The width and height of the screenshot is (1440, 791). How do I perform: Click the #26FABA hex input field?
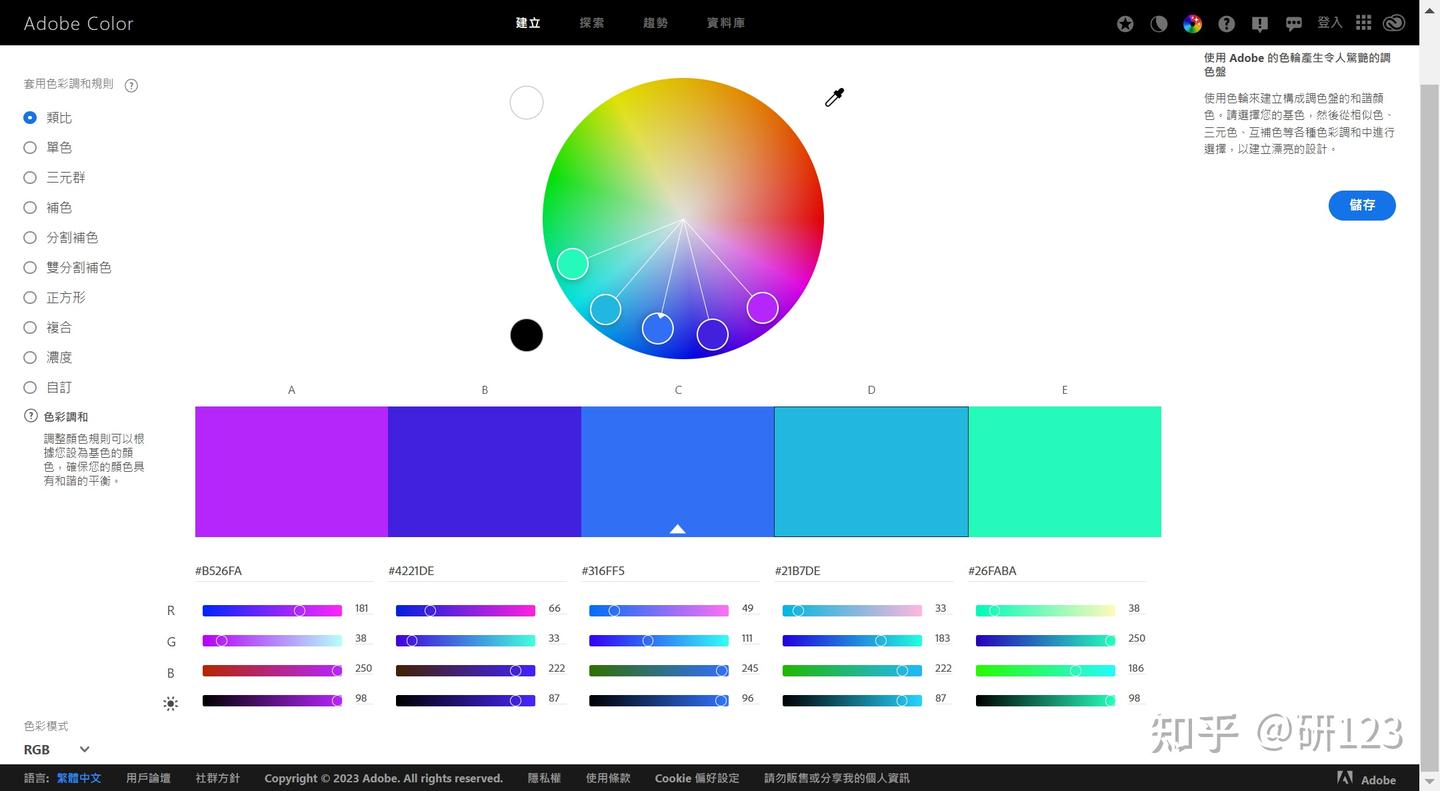(1057, 571)
